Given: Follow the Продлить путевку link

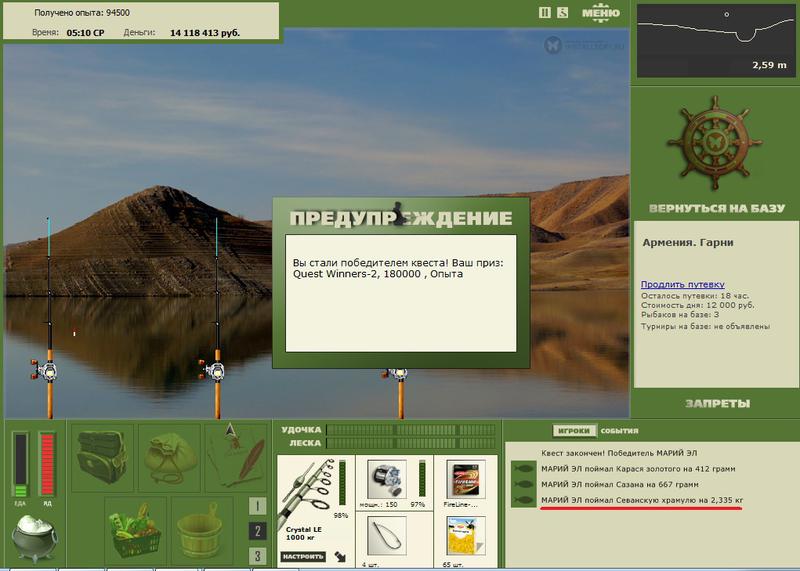Looking at the screenshot, I should click(x=683, y=285).
